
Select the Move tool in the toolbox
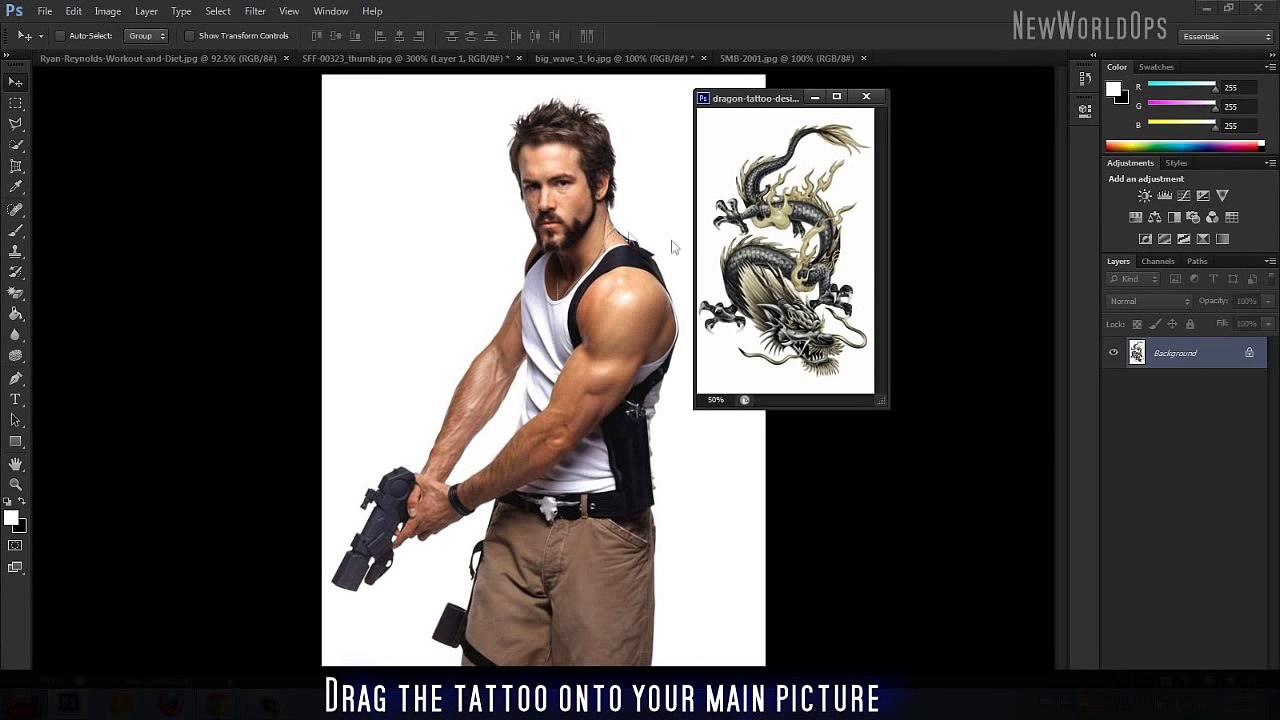click(16, 82)
